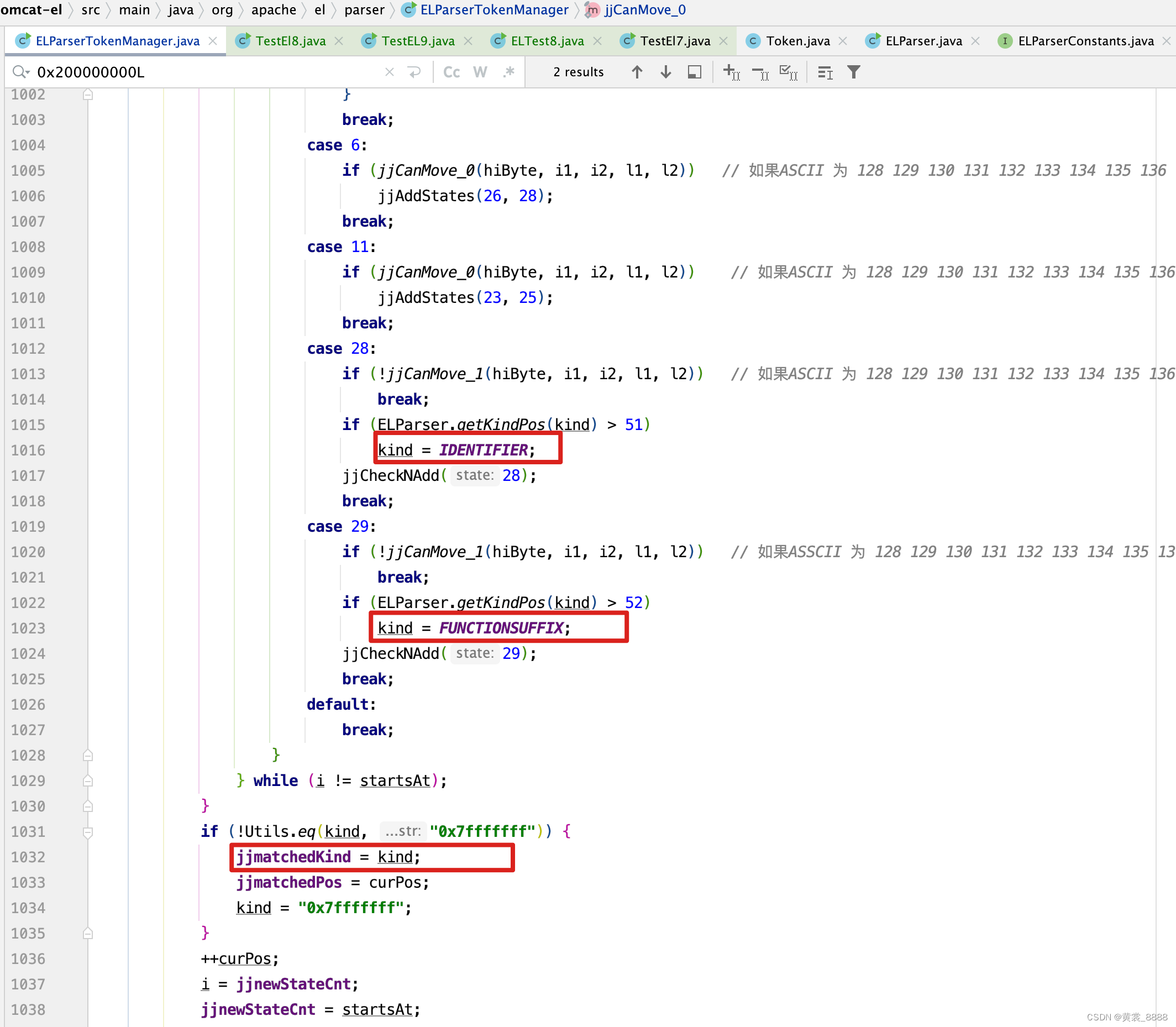Click getKindPos method on line 1022
The height and width of the screenshot is (1027, 1176).
click(501, 603)
